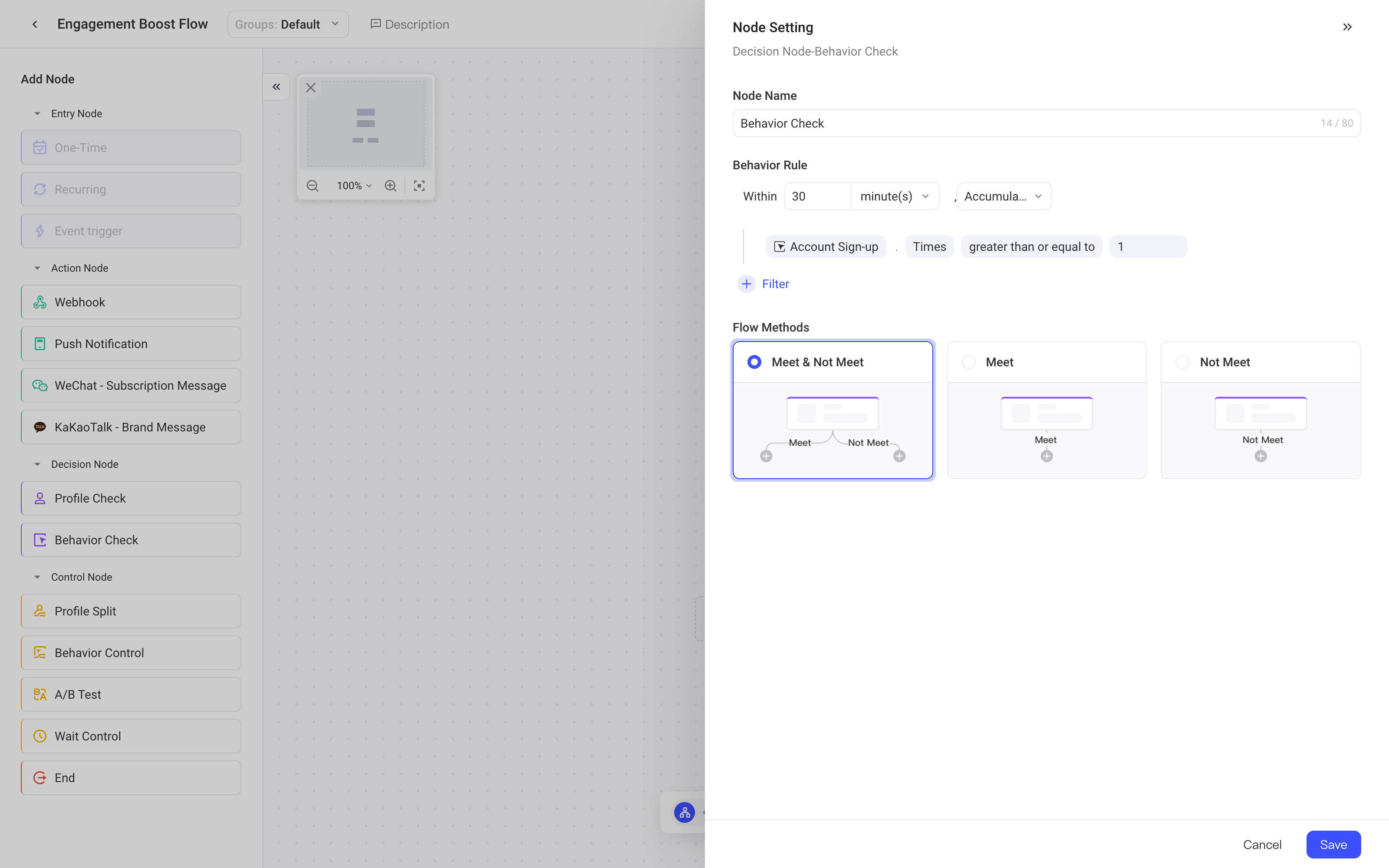Click the WeChat Subscription Message icon
Screen dimensions: 1389x868
tap(39, 385)
